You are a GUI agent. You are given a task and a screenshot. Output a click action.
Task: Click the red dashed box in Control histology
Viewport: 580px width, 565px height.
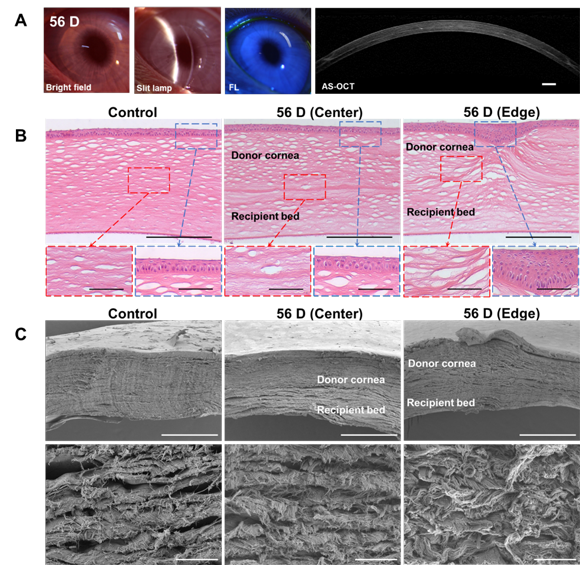[x=149, y=180]
